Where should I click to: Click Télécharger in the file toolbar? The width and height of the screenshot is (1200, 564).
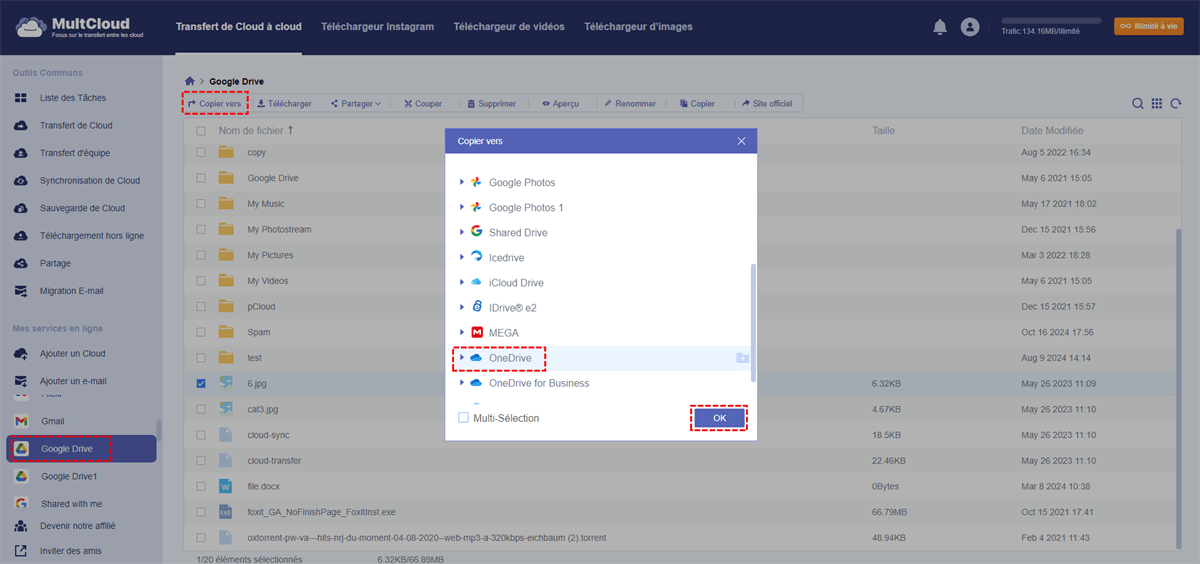pyautogui.click(x=284, y=104)
